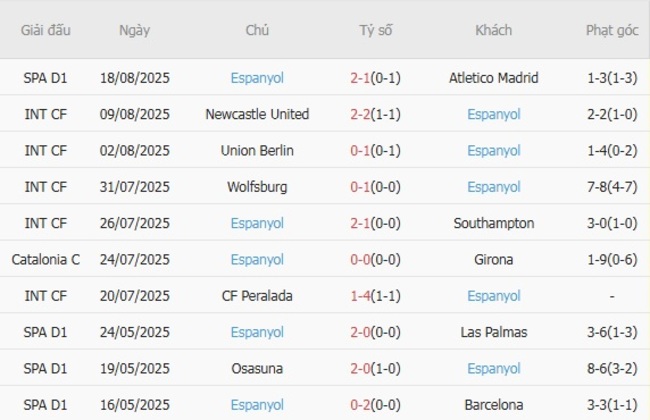
Task: Click the "Ngày" column header
Action: coord(135,30)
